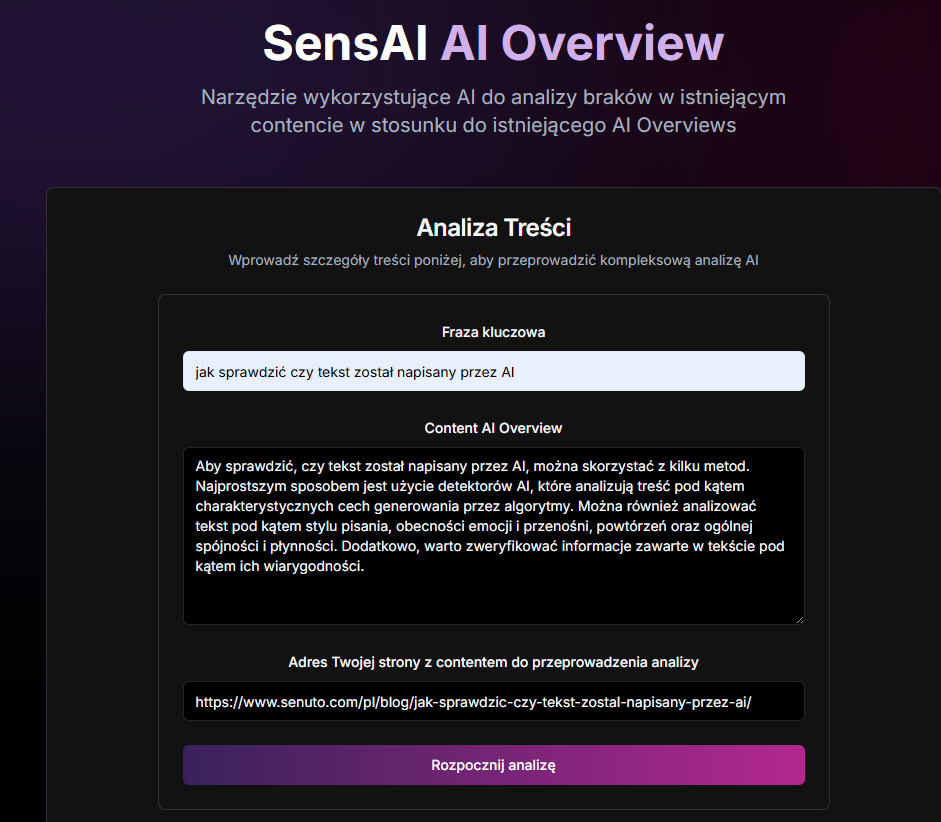Screen dimensions: 941x822
Task: Click the empty area below the text in the text area
Action: pos(493,600)
